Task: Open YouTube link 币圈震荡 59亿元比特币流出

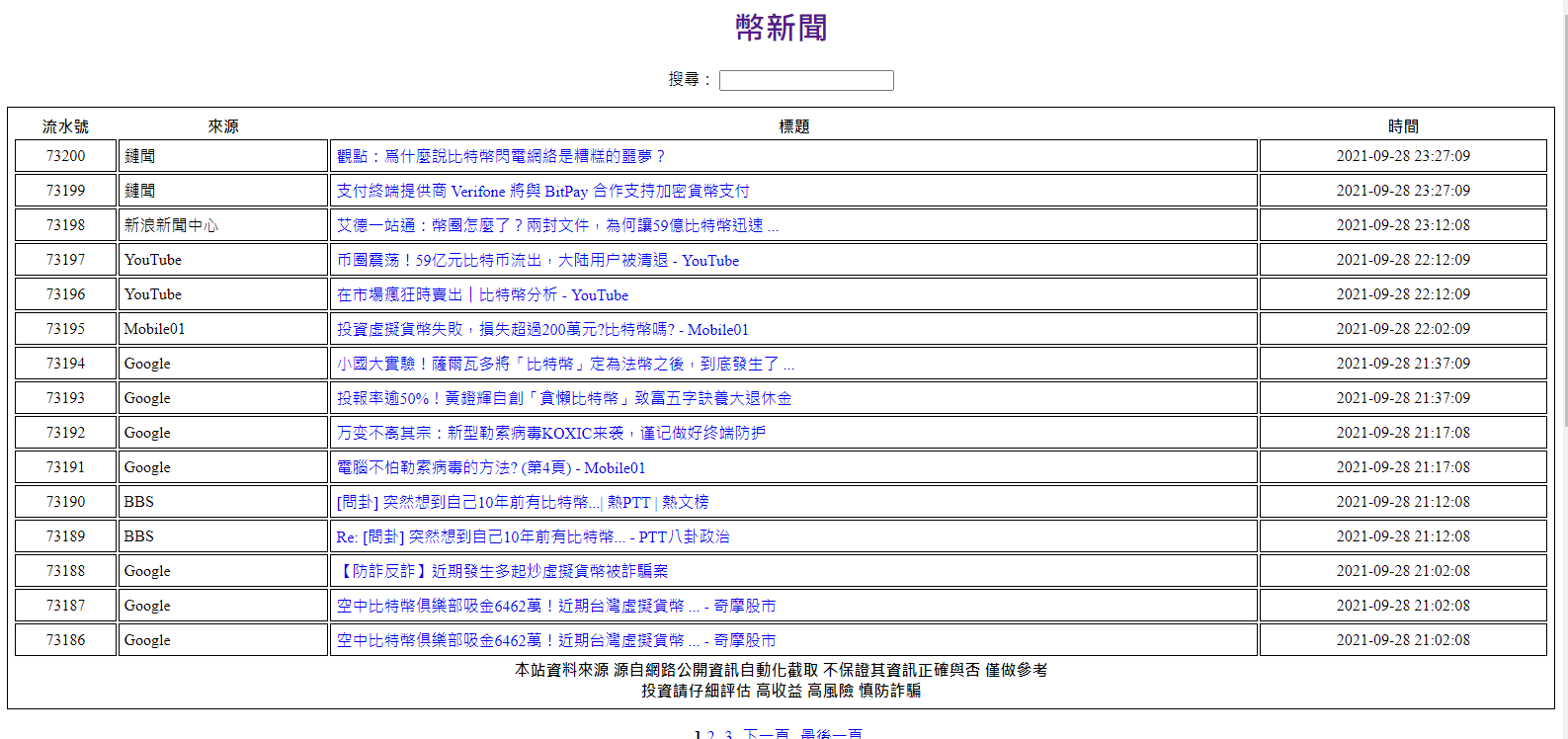Action: 537,260
